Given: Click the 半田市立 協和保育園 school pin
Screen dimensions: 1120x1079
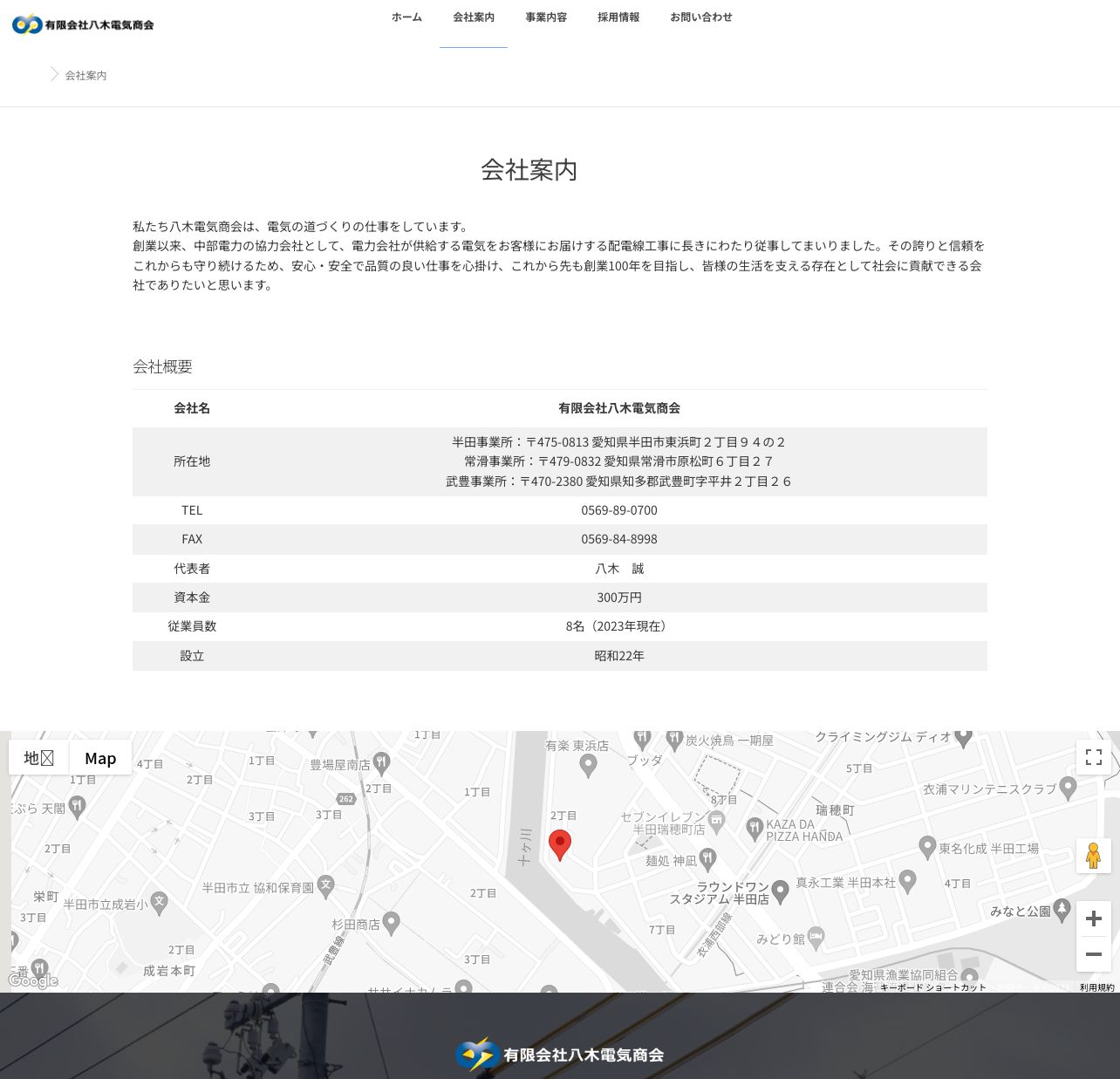Looking at the screenshot, I should [x=326, y=886].
